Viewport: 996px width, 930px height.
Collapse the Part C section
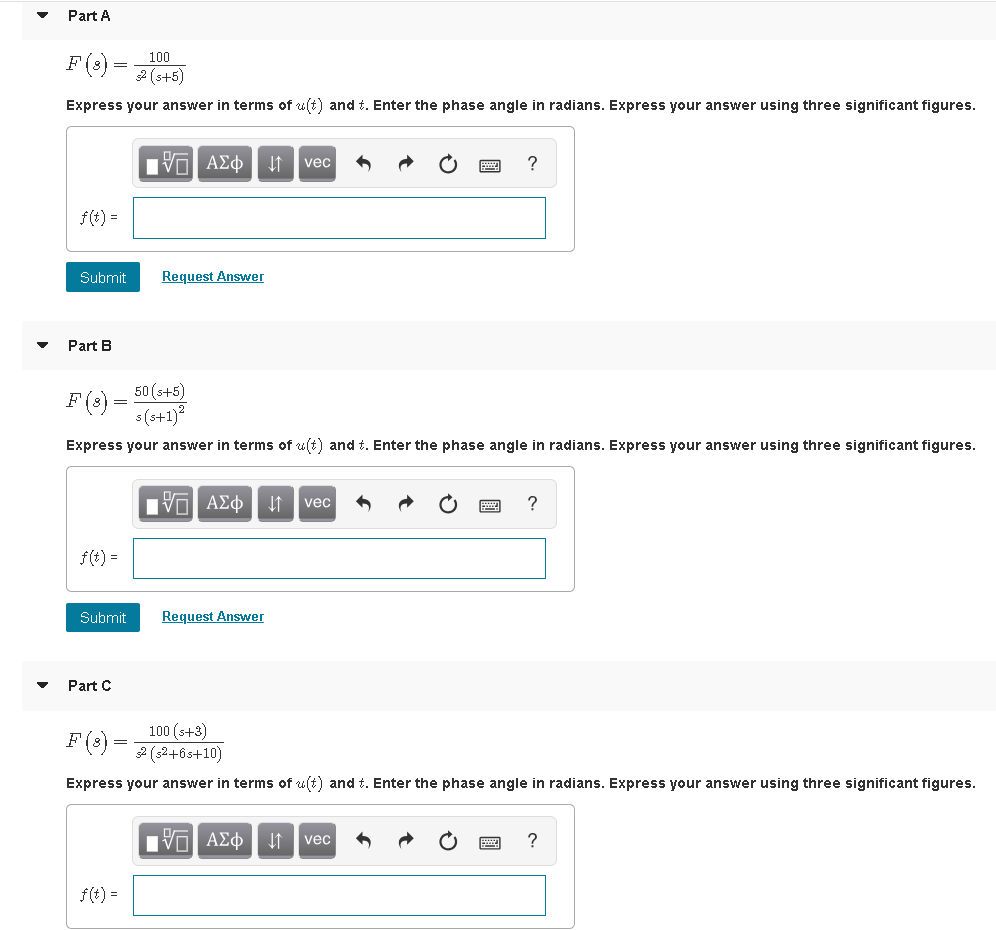[x=40, y=685]
